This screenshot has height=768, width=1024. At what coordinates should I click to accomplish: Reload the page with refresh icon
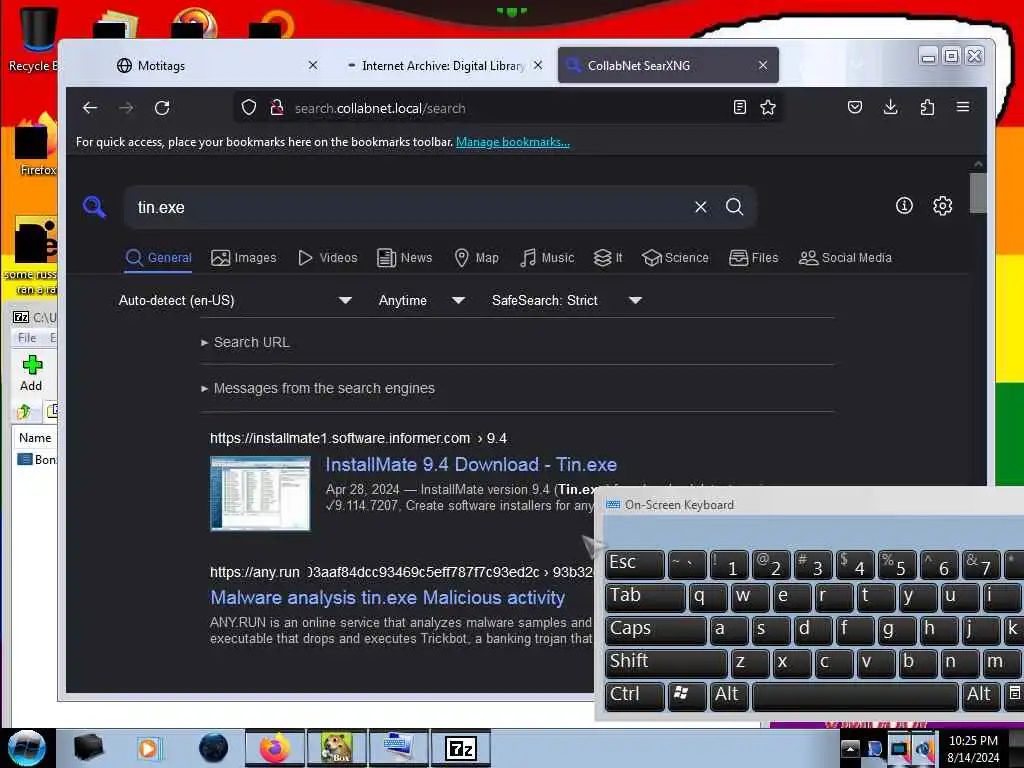pyautogui.click(x=162, y=108)
